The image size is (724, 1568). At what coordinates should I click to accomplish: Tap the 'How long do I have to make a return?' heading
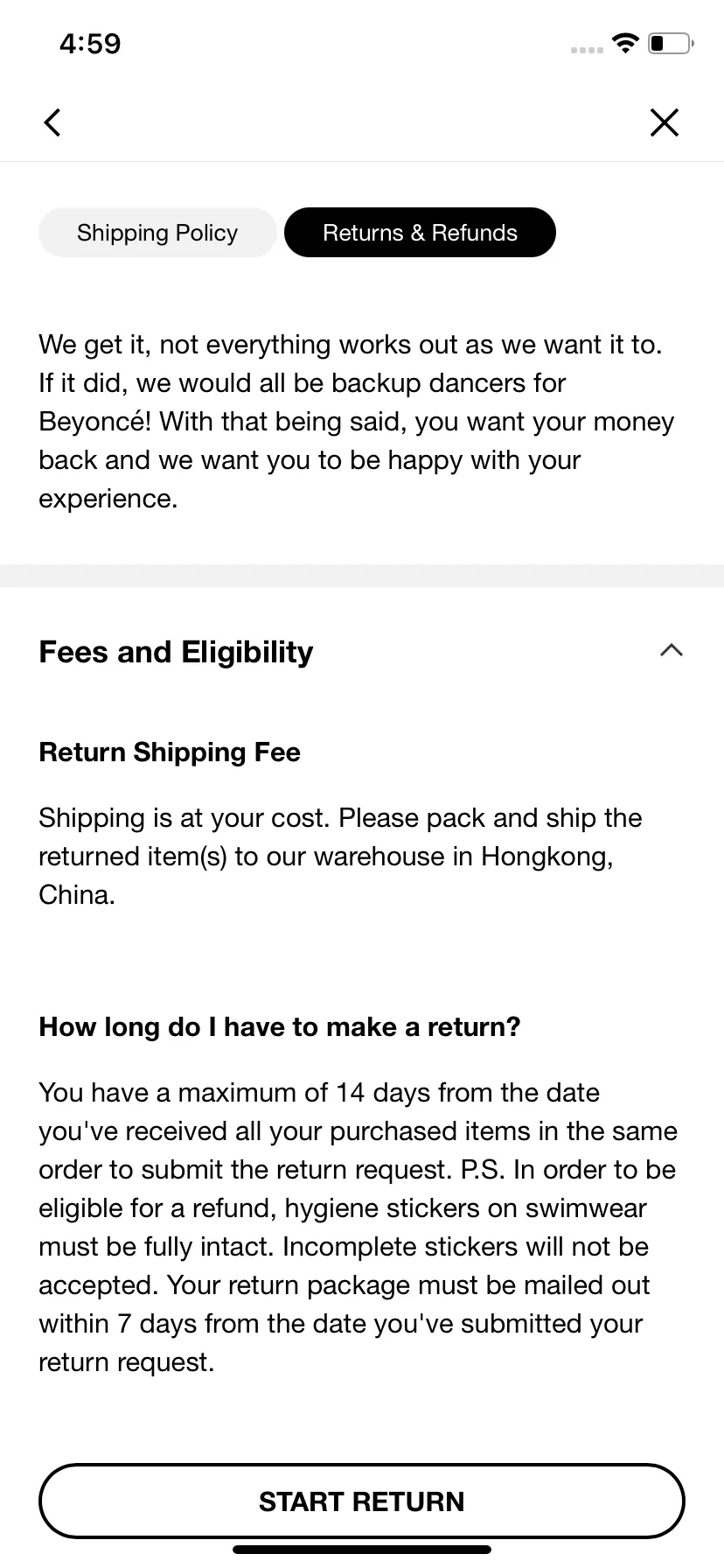280,1026
